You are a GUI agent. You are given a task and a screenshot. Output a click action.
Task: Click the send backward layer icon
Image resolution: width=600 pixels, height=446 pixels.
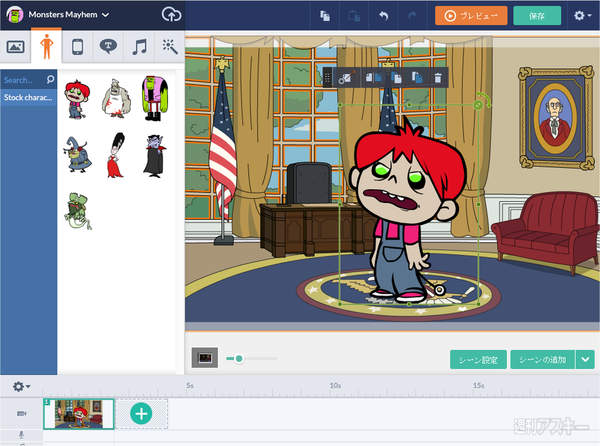point(417,78)
